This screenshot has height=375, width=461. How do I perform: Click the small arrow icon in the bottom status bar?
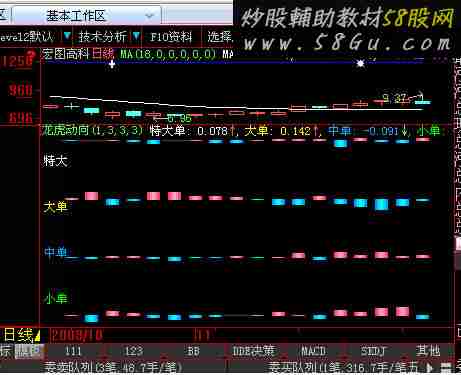pyautogui.click(x=430, y=368)
